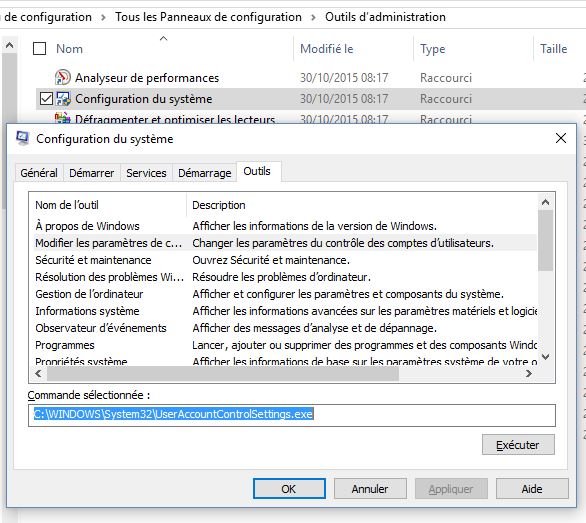Sort by the Taille column header
The width and height of the screenshot is (586, 523).
[x=553, y=49]
